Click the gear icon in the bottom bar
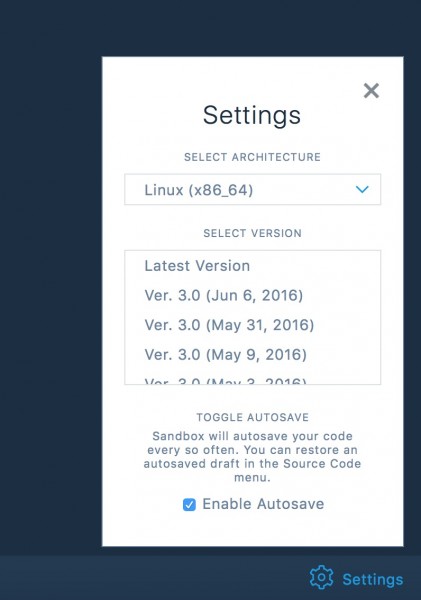Screen dimensions: 421x600 pos(321,577)
